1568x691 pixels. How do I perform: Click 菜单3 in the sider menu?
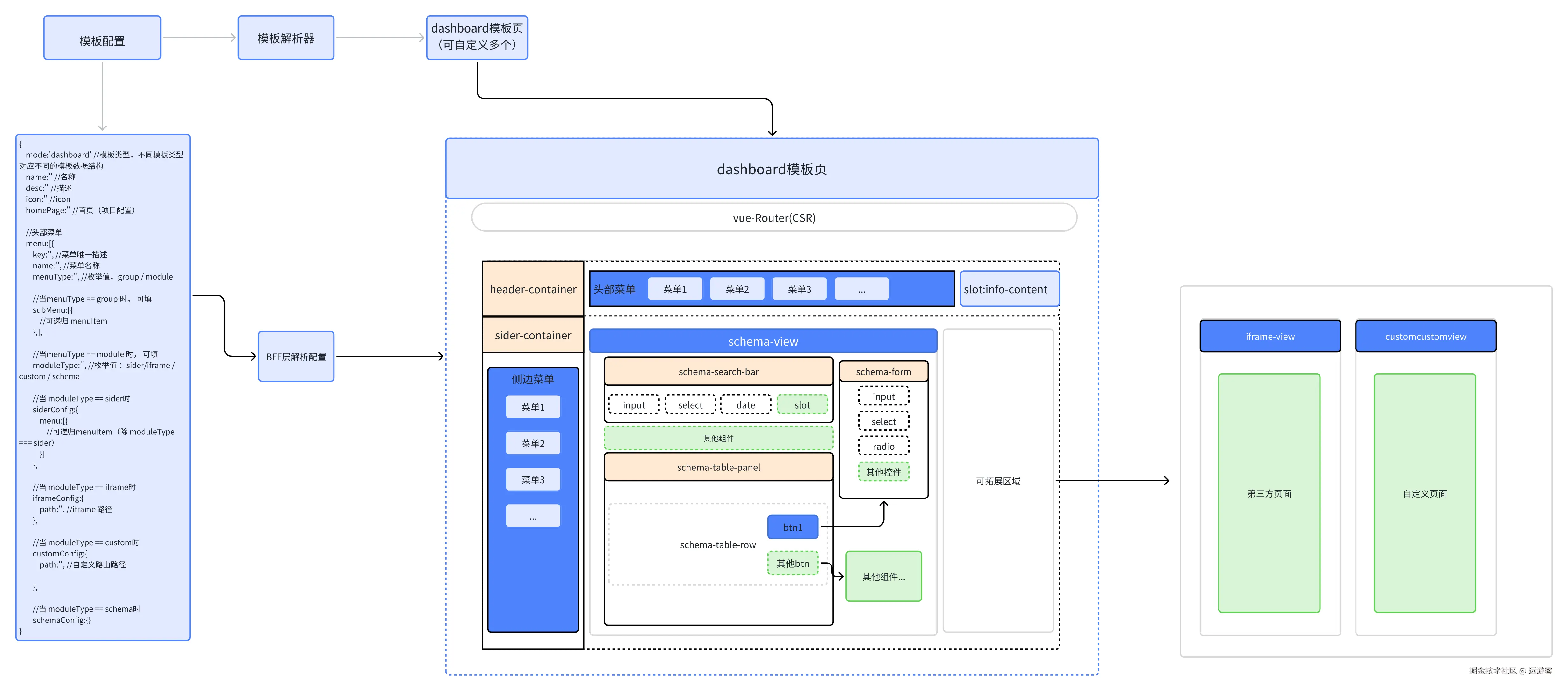(533, 480)
